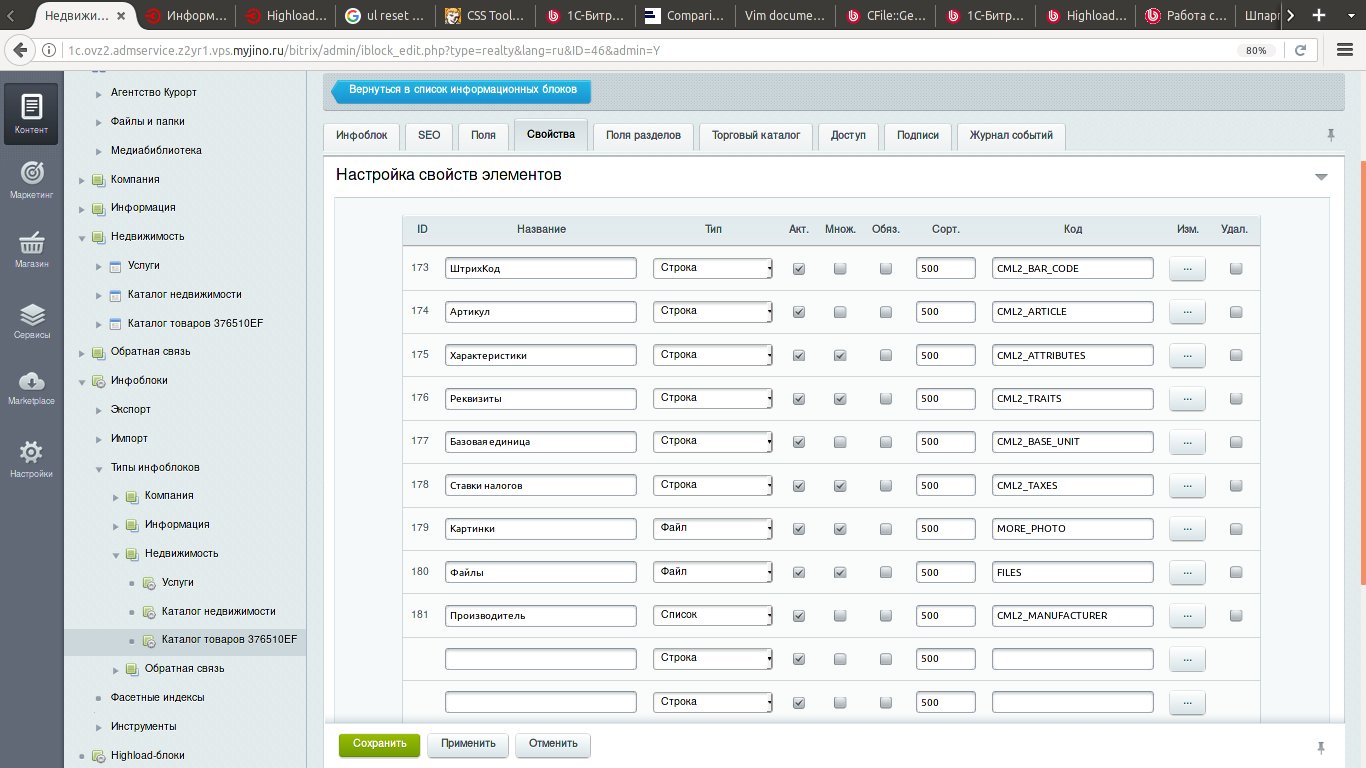1366x768 pixels.
Task: Show more tabs with the arrow button
Action: (1290, 16)
